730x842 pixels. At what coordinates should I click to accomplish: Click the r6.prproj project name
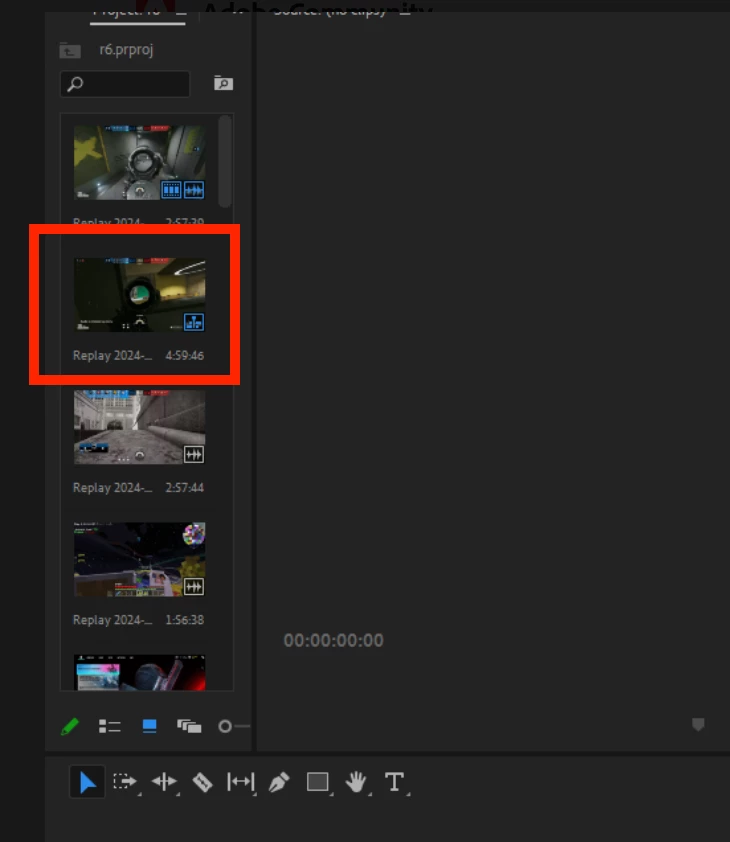tap(126, 49)
